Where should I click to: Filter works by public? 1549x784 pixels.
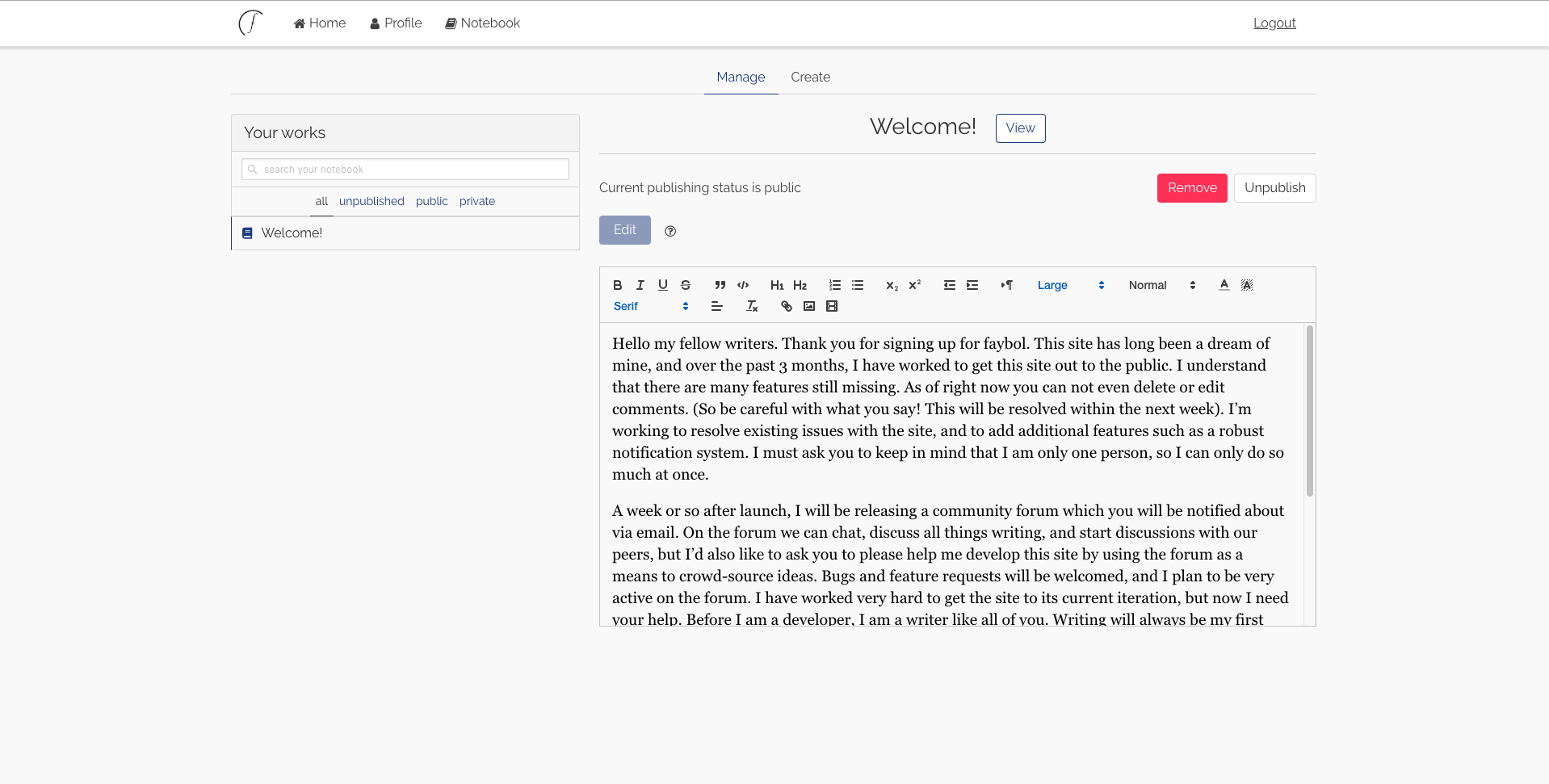click(431, 201)
